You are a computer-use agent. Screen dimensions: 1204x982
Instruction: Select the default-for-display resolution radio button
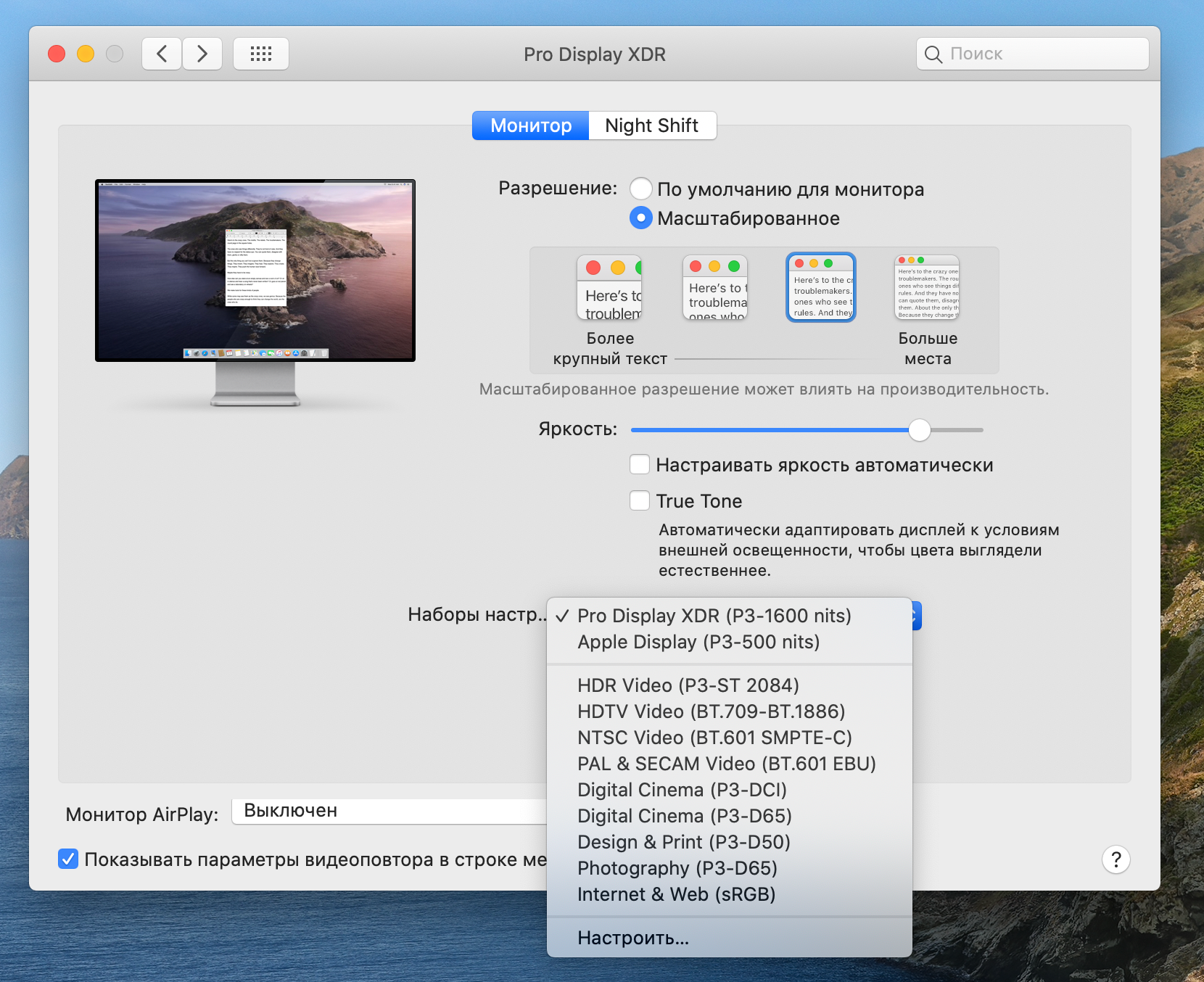(641, 189)
